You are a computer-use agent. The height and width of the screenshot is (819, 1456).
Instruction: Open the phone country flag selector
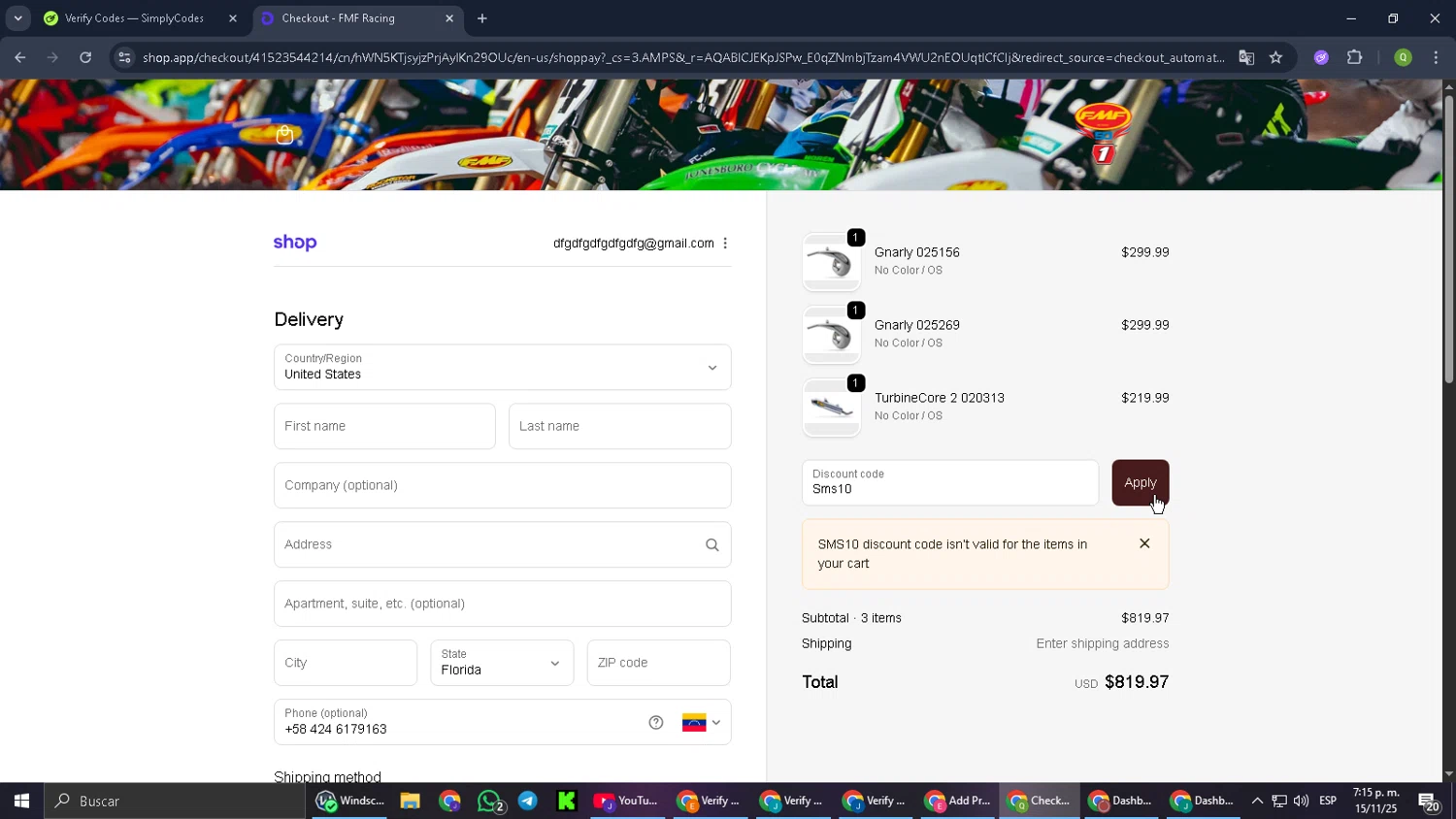pyautogui.click(x=701, y=723)
